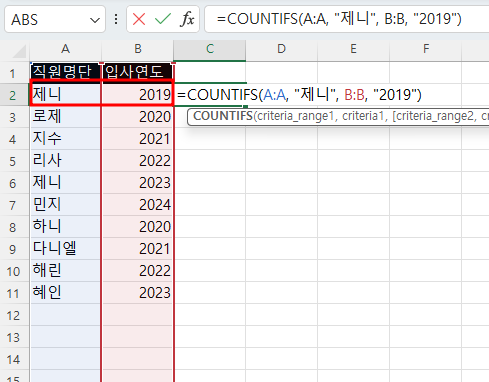Click the Name Box showing ABS
Screen dimensions: 489x382
55,19
